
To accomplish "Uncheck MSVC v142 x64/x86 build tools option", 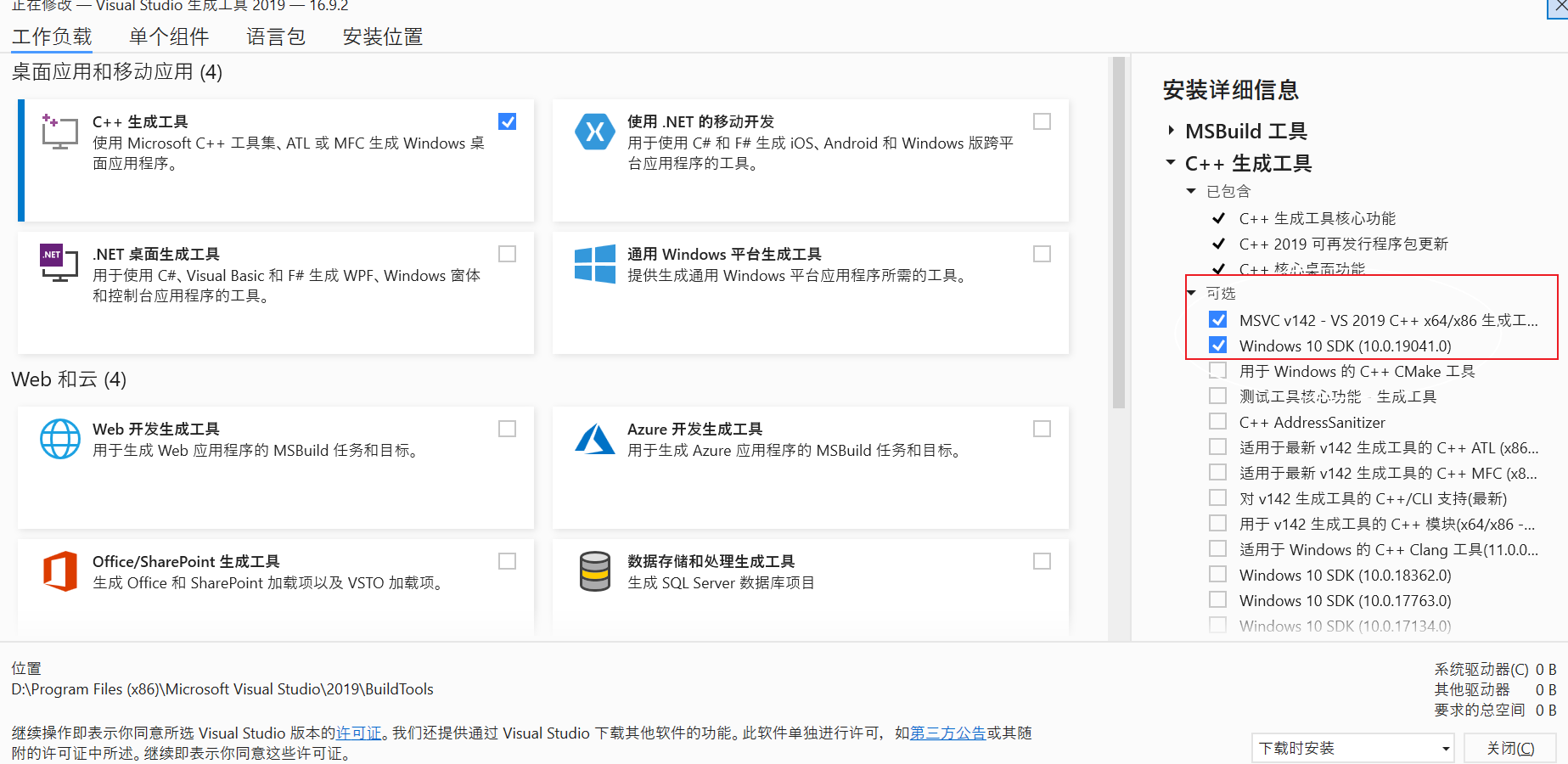I will [x=1218, y=320].
